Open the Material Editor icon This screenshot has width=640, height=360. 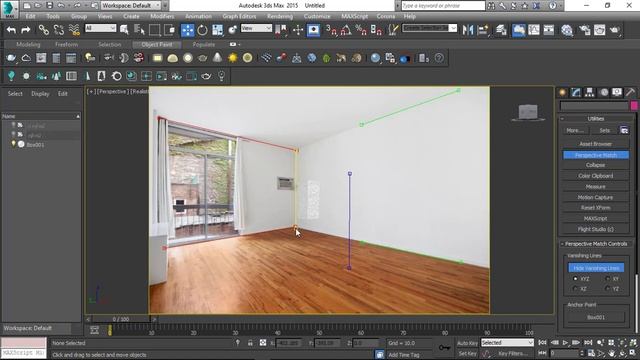pos(567,30)
